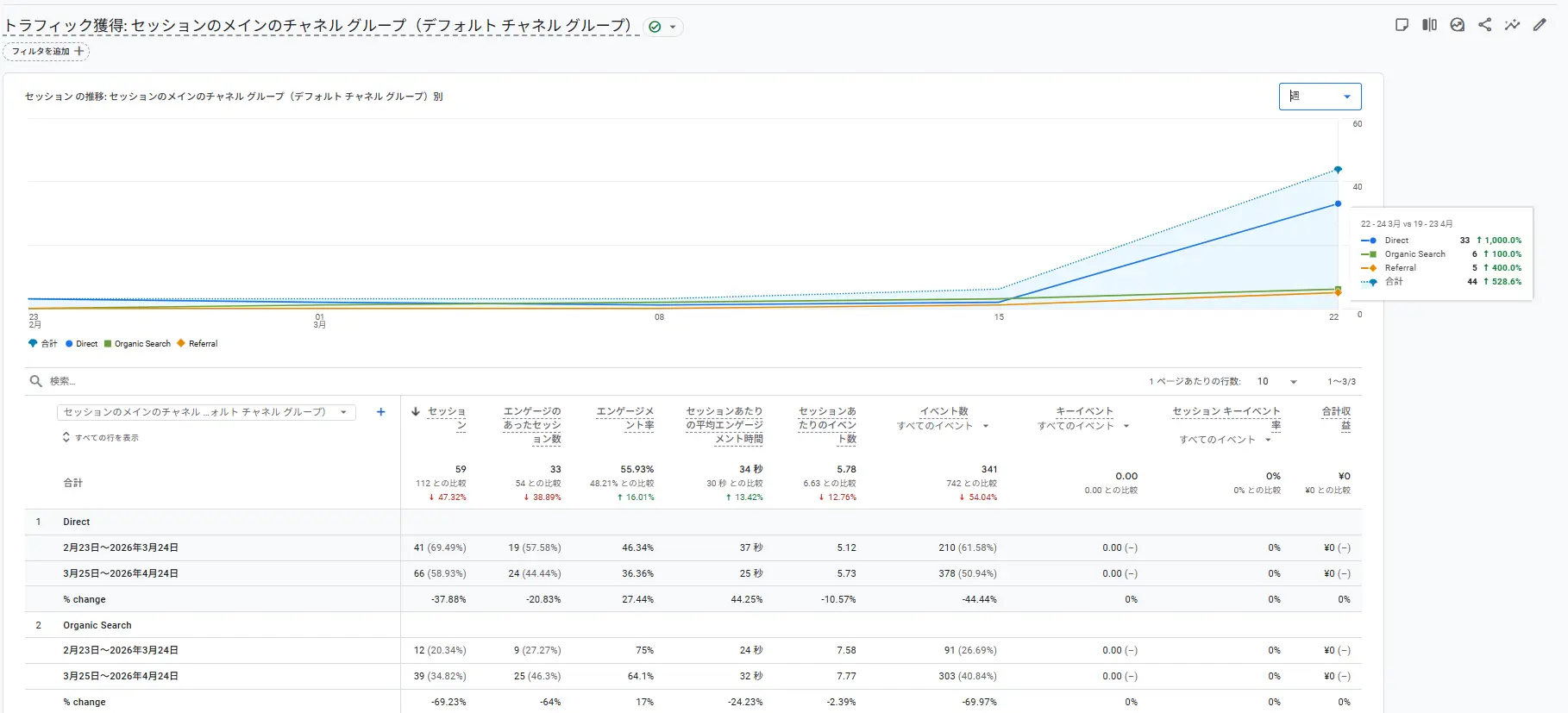Open the sparkle trend insights icon
The image size is (1568, 713).
pos(1512,25)
